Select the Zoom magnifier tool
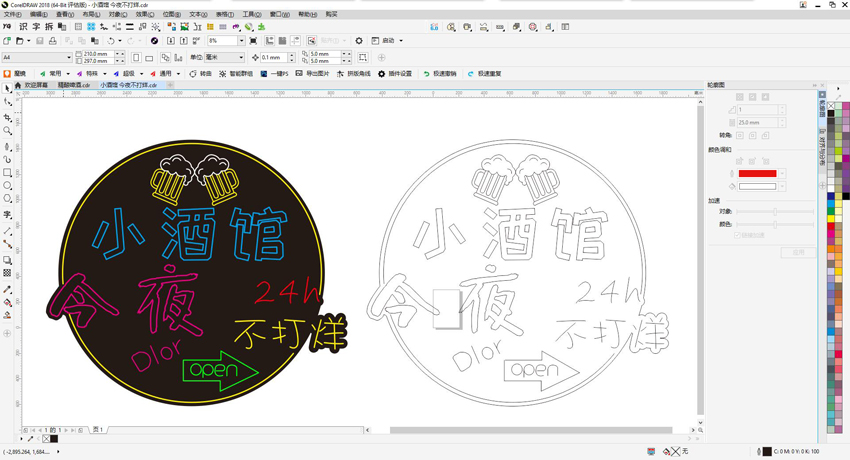The height and width of the screenshot is (460, 850). tap(7, 131)
